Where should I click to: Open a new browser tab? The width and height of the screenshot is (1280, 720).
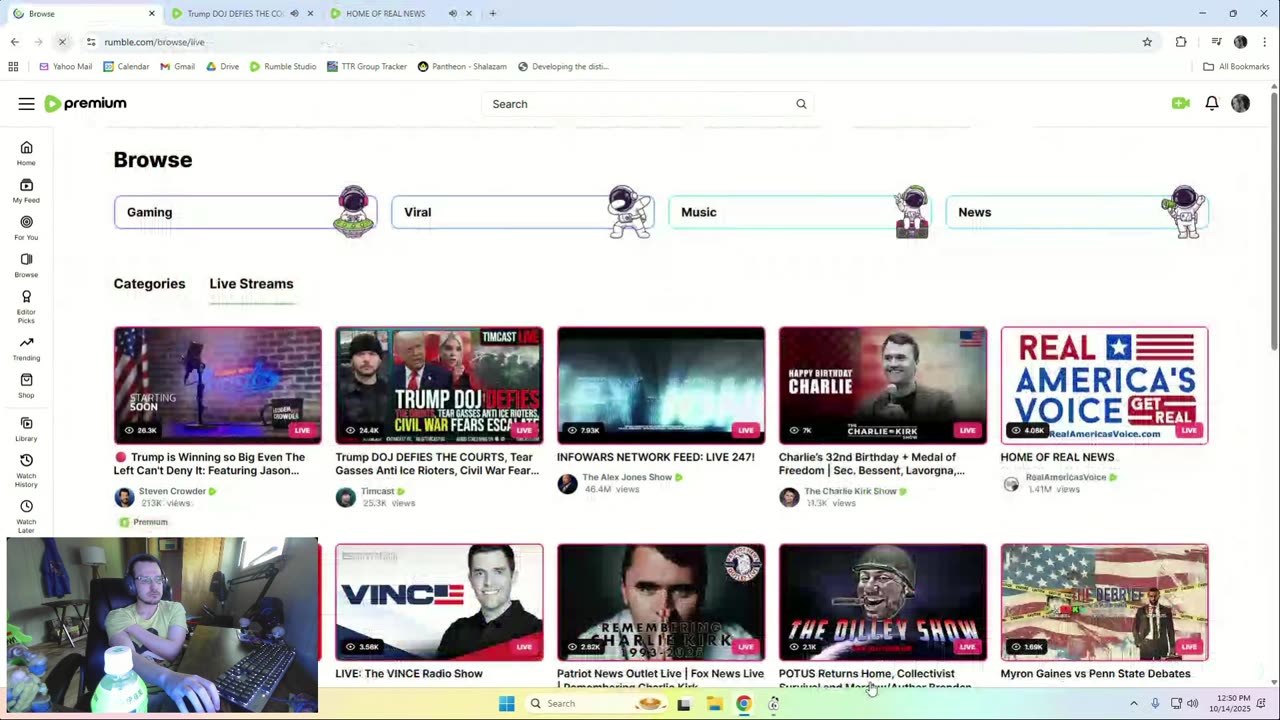point(493,14)
